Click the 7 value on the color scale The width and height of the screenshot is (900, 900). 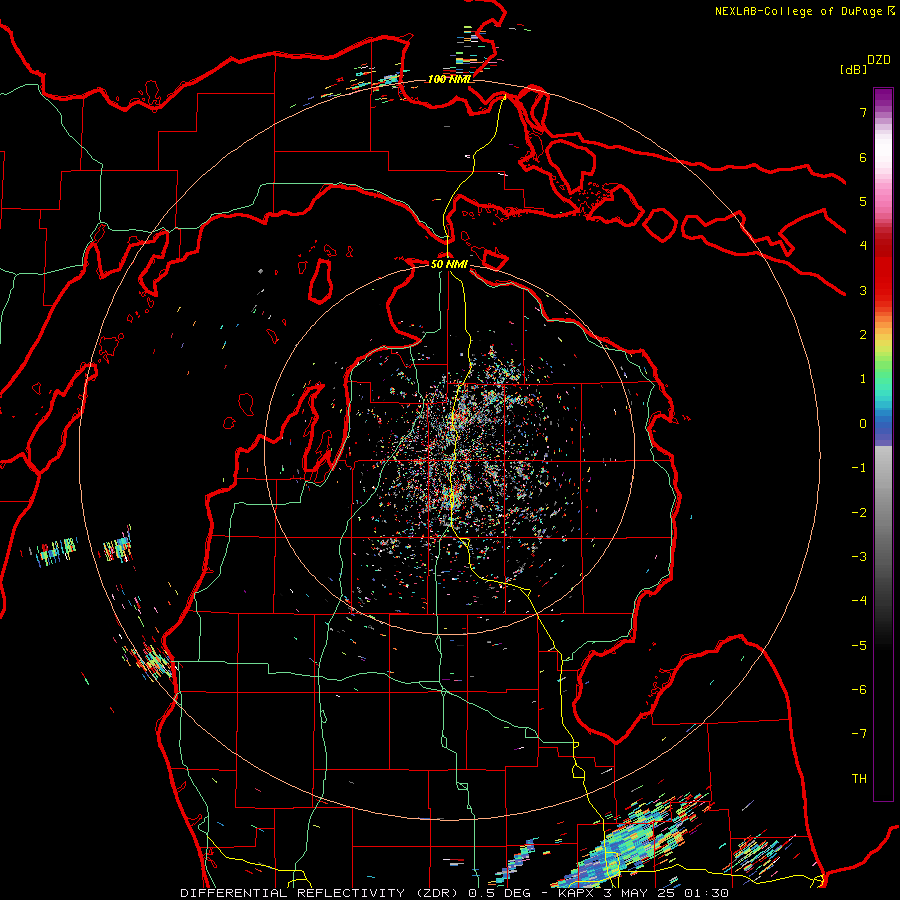[x=863, y=112]
